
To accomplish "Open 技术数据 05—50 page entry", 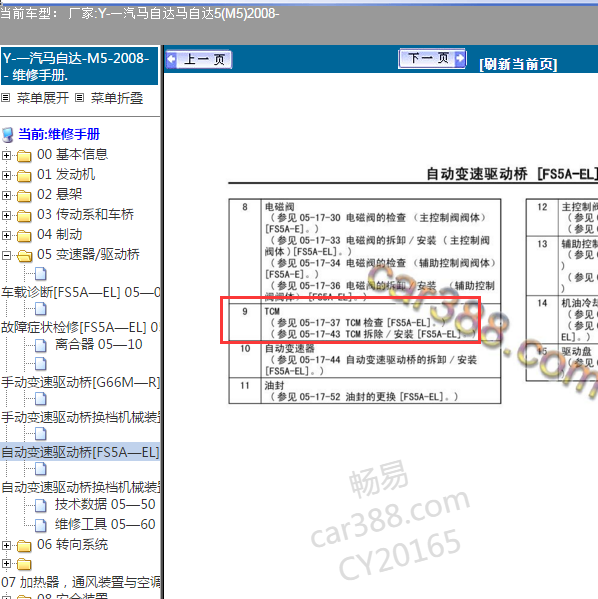I will pos(105,504).
